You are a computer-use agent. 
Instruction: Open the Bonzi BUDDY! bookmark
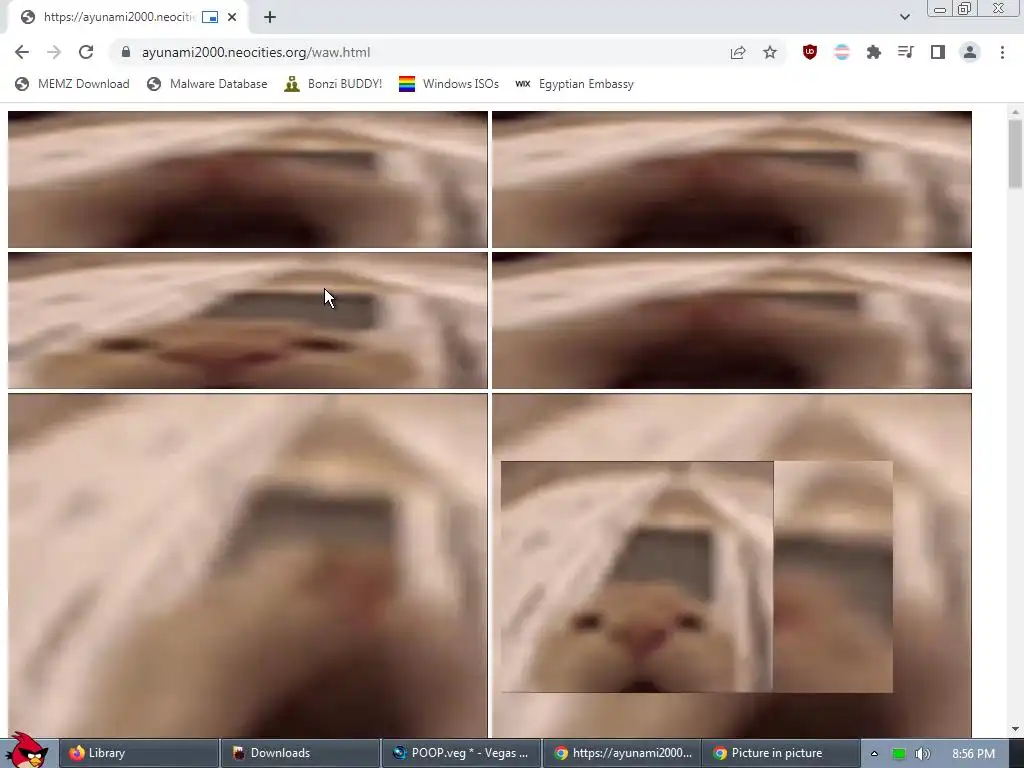333,84
